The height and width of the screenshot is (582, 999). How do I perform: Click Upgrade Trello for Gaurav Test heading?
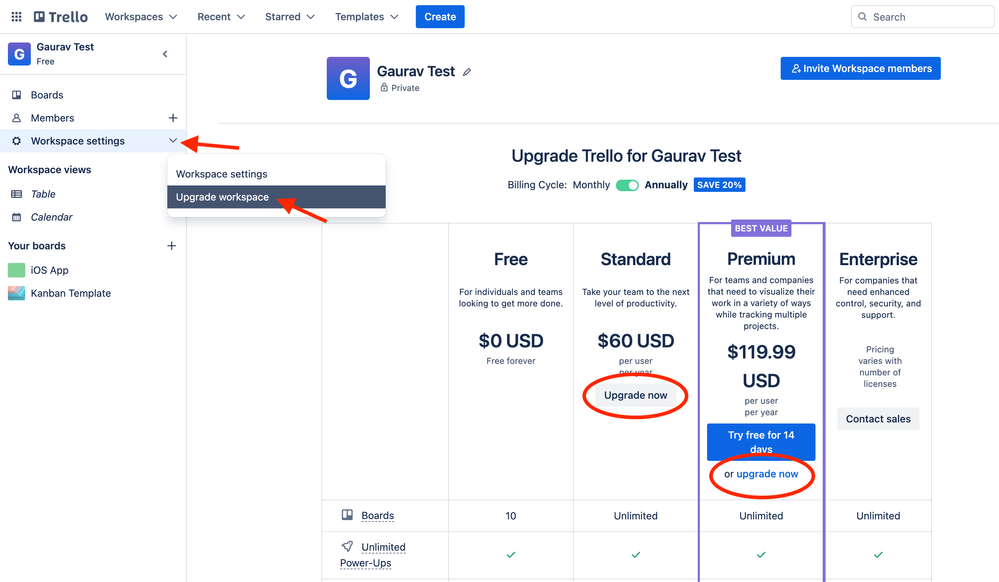pos(626,156)
